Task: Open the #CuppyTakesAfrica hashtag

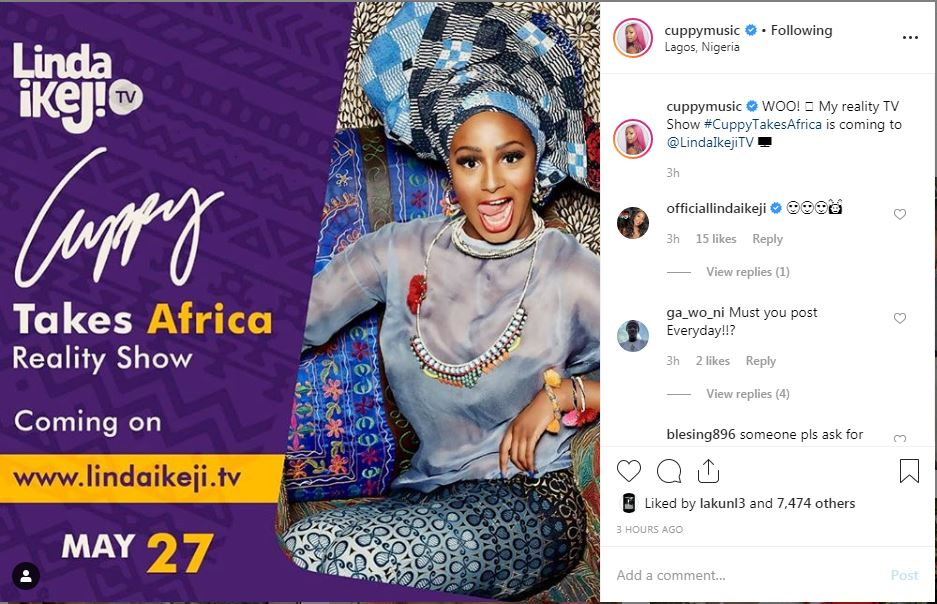Action: (x=763, y=124)
